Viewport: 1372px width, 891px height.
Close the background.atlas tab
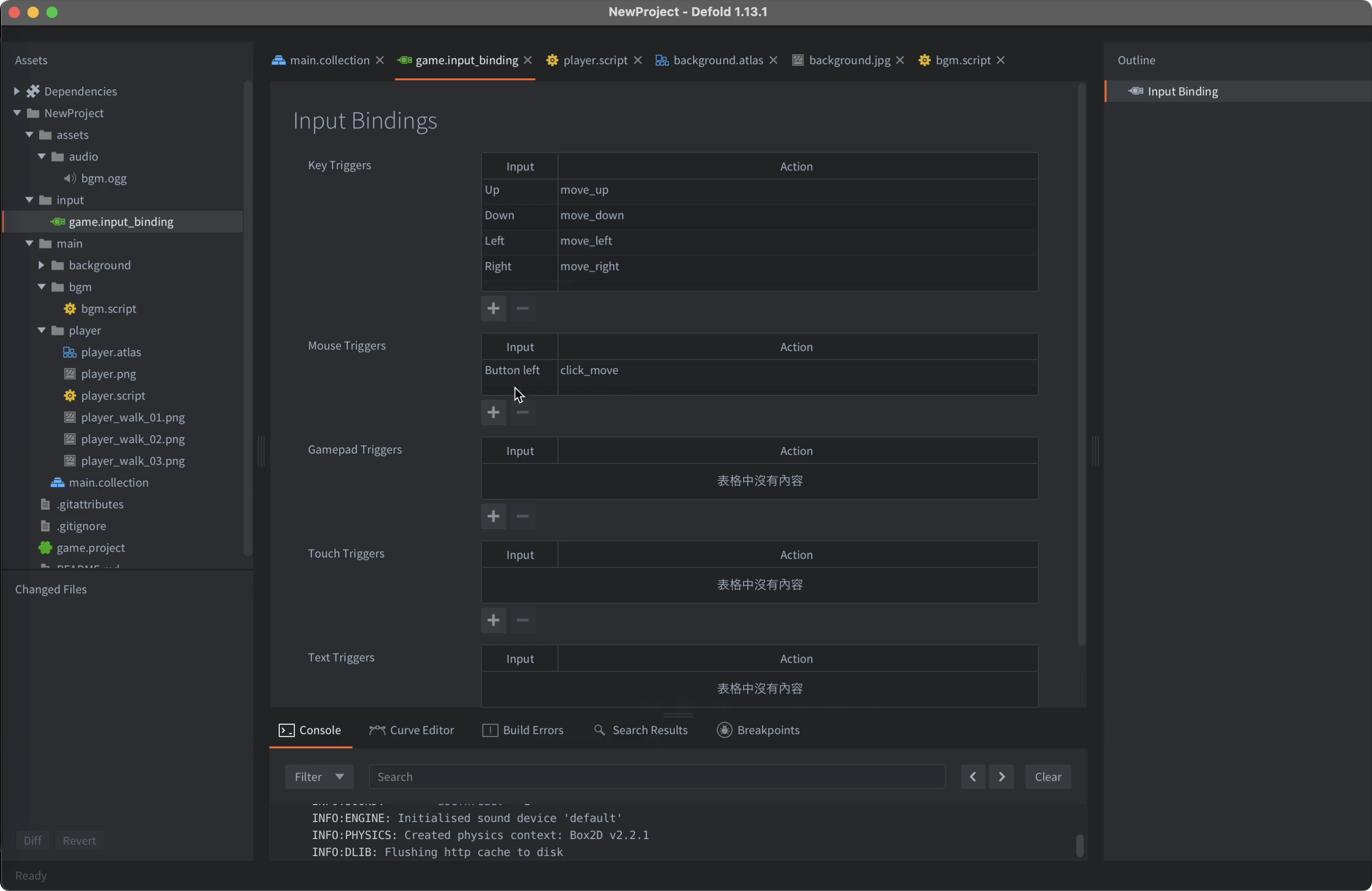[x=774, y=60]
